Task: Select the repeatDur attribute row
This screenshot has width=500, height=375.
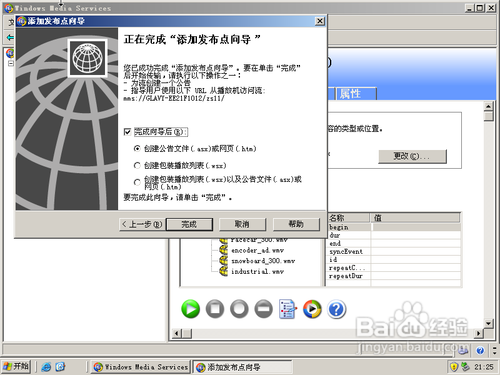Action: click(394, 276)
